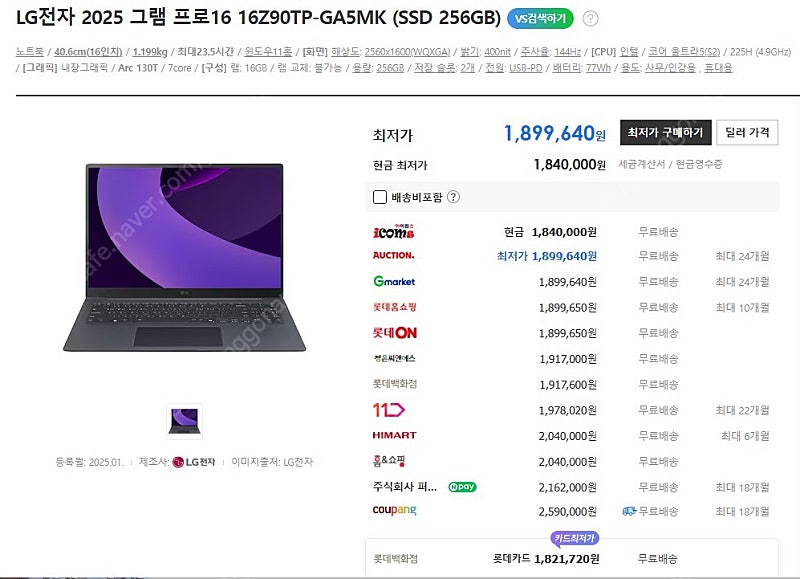This screenshot has height=579, width=800.
Task: Select the small laptop thumbnail image
Action: tap(184, 421)
